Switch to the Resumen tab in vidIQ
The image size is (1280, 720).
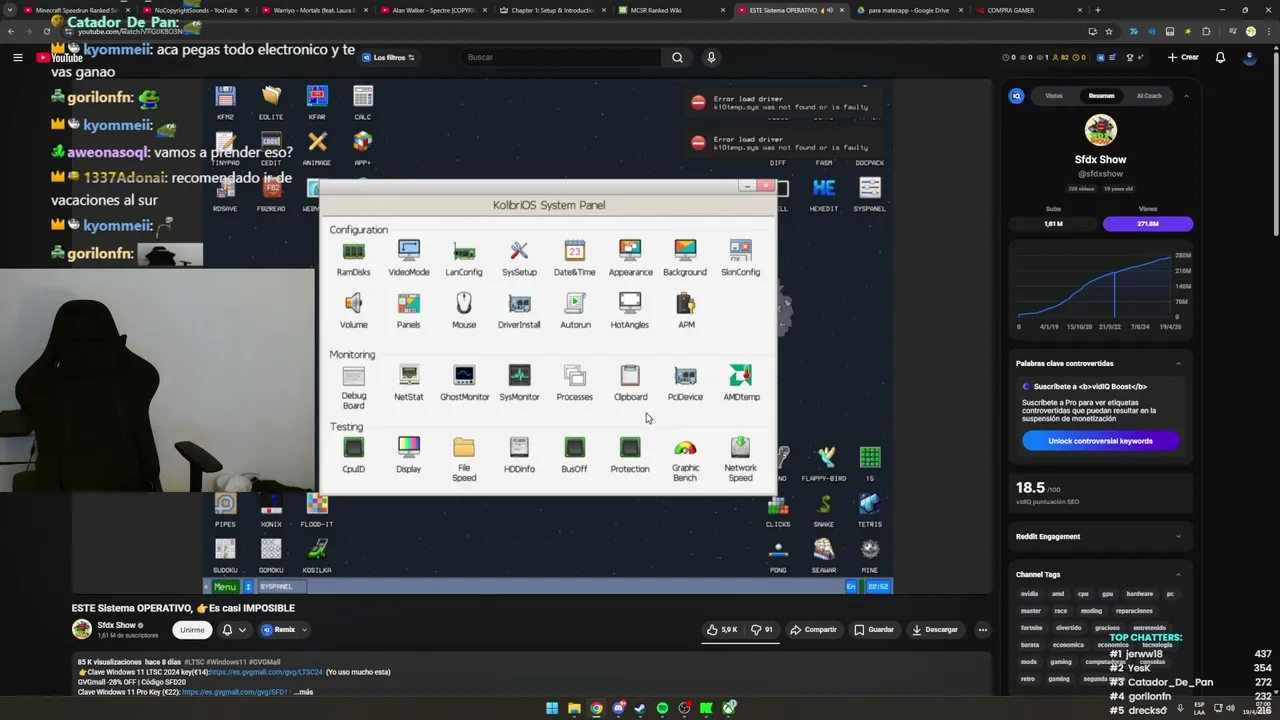[1101, 96]
